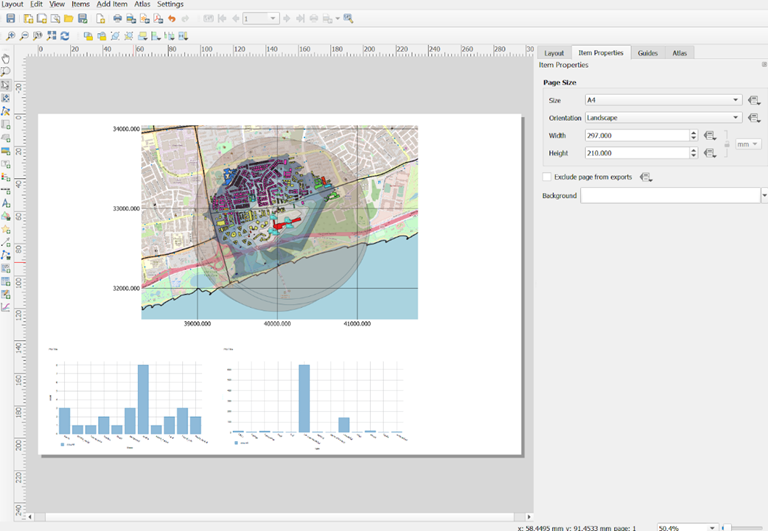
Task: Open the Atlas menu
Action: coord(143,4)
